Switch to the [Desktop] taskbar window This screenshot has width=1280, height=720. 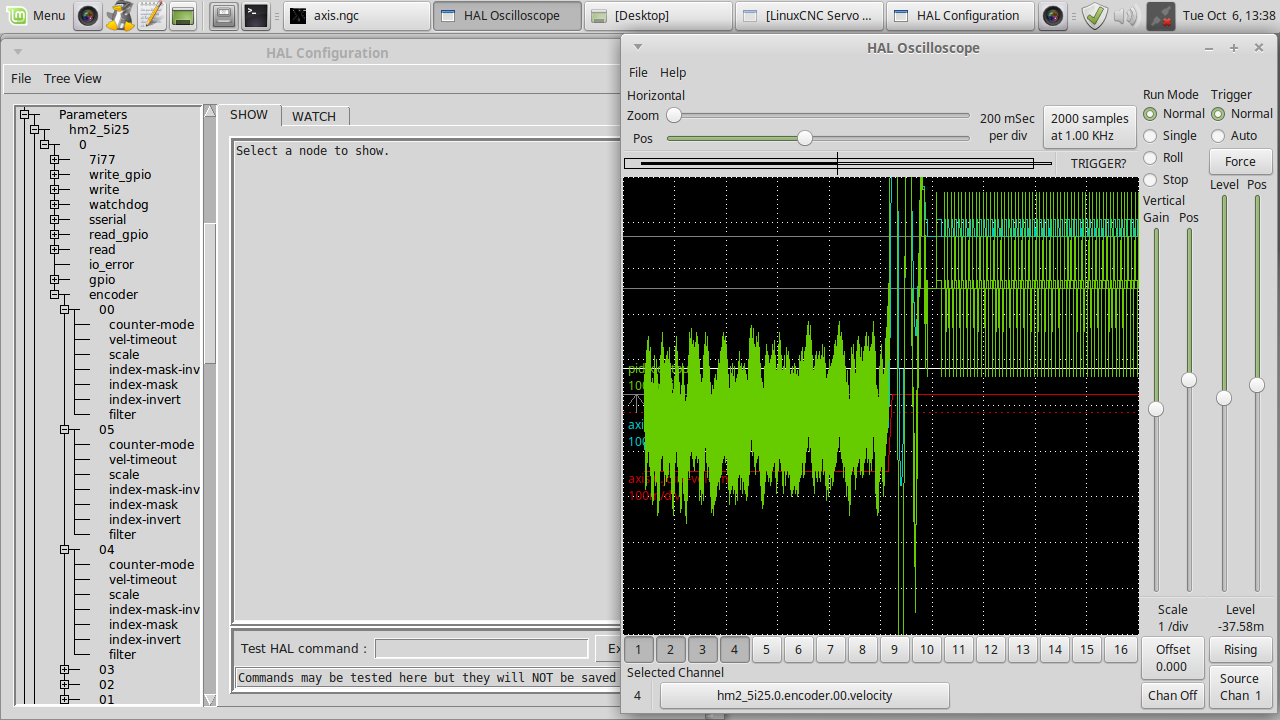(x=658, y=15)
